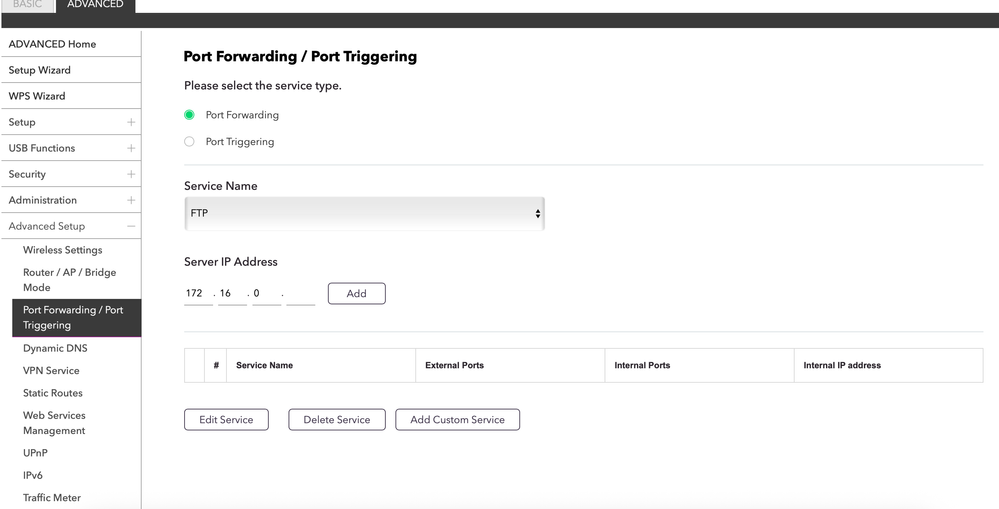Expand the Security menu plus icon
The width and height of the screenshot is (999, 509).
[131, 174]
